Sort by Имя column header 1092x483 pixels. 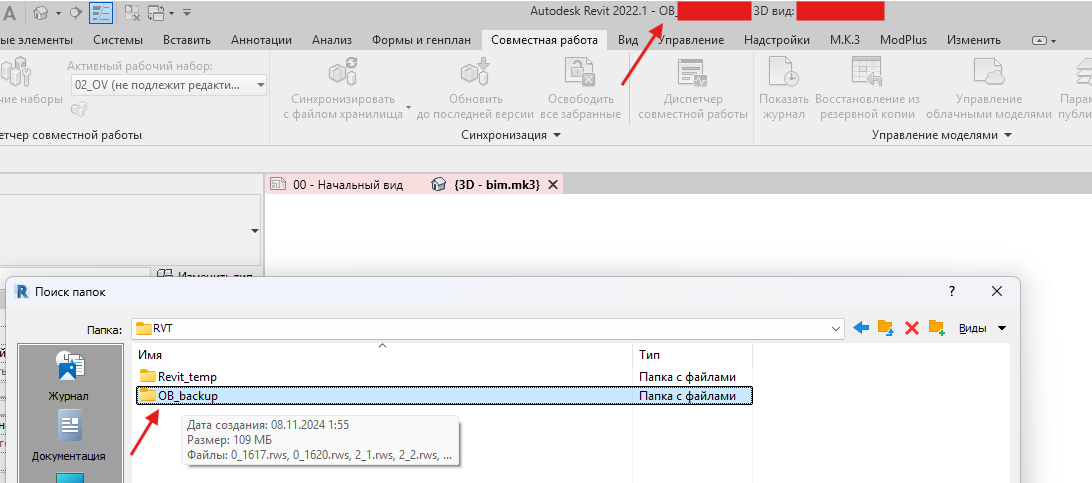pyautogui.click(x=382, y=355)
